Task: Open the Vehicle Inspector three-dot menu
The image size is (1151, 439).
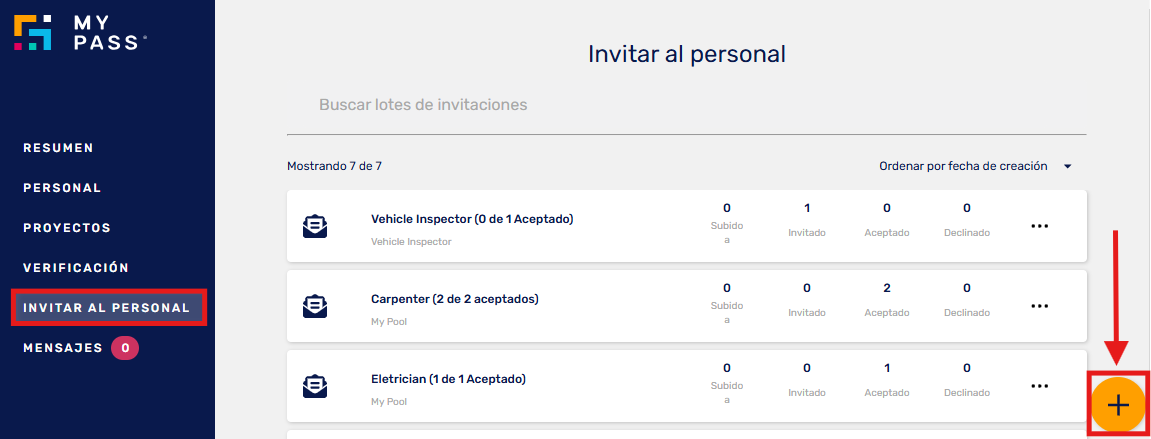Action: [x=1039, y=226]
